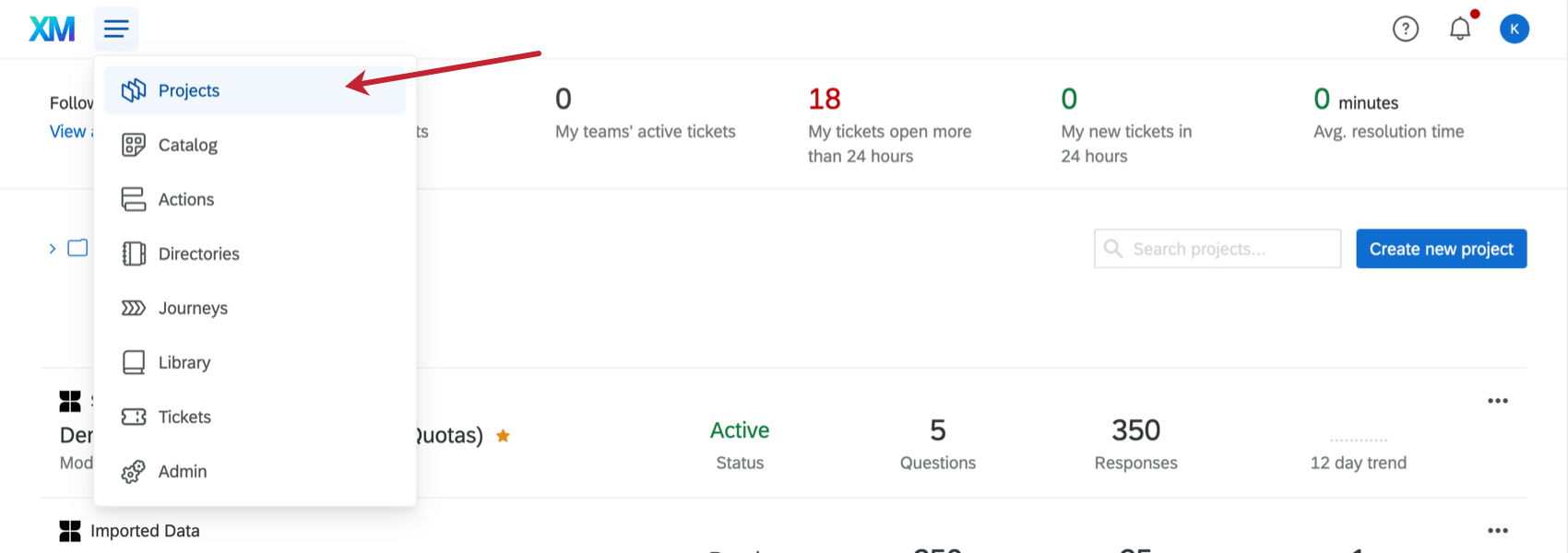Click Create new project button
1568x553 pixels.
pyautogui.click(x=1442, y=249)
